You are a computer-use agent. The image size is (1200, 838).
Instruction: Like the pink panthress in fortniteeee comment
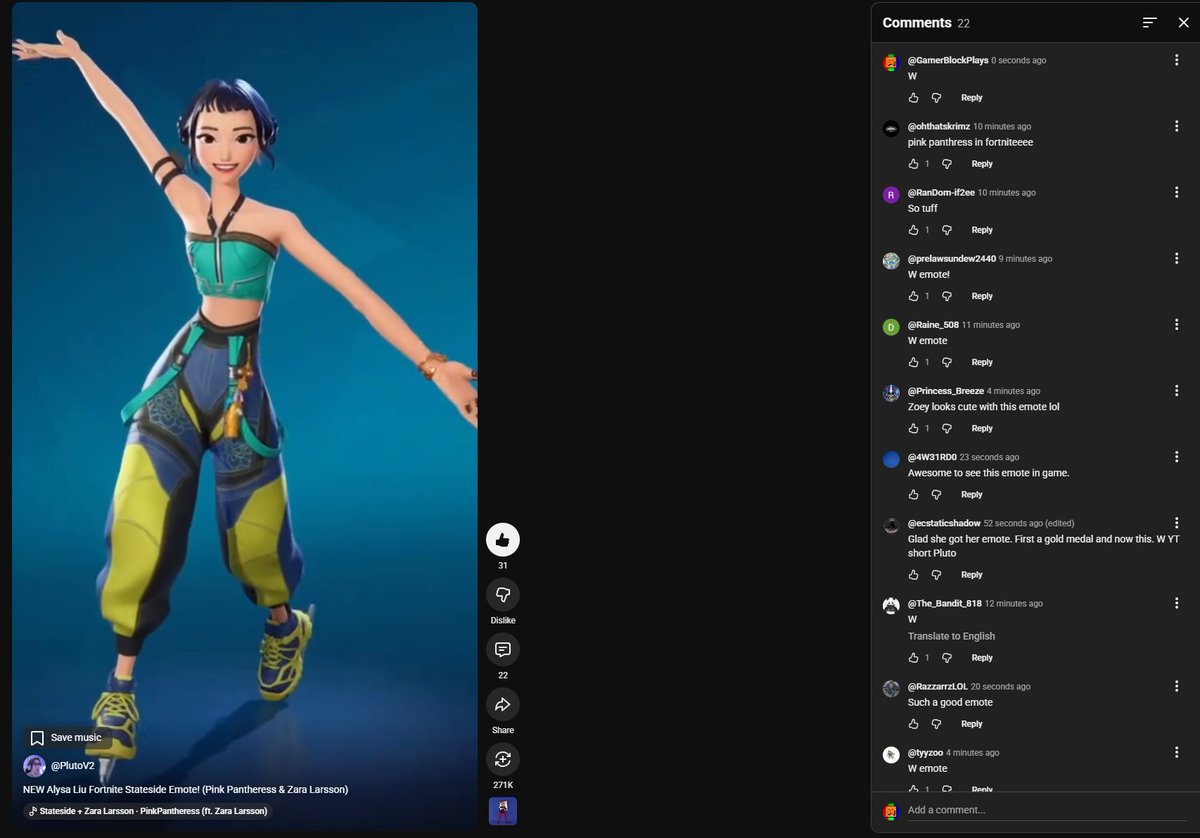click(x=914, y=164)
